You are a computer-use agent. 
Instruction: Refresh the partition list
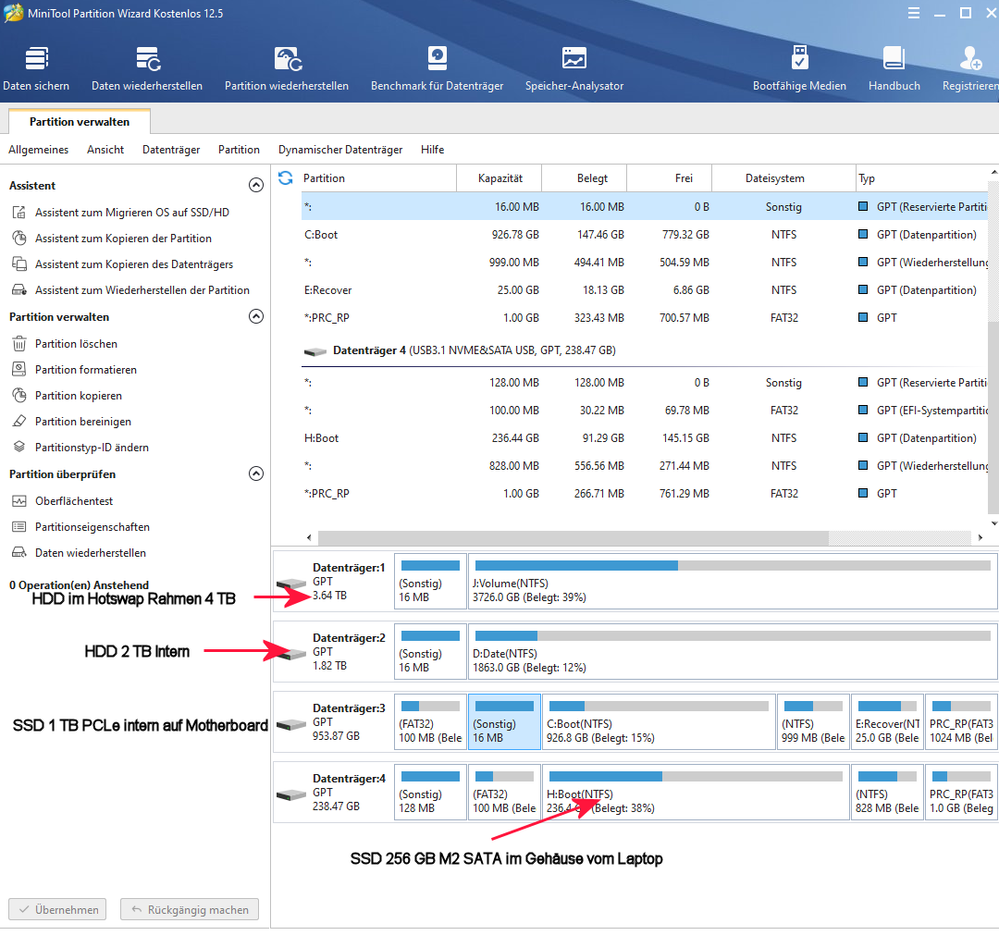[284, 177]
